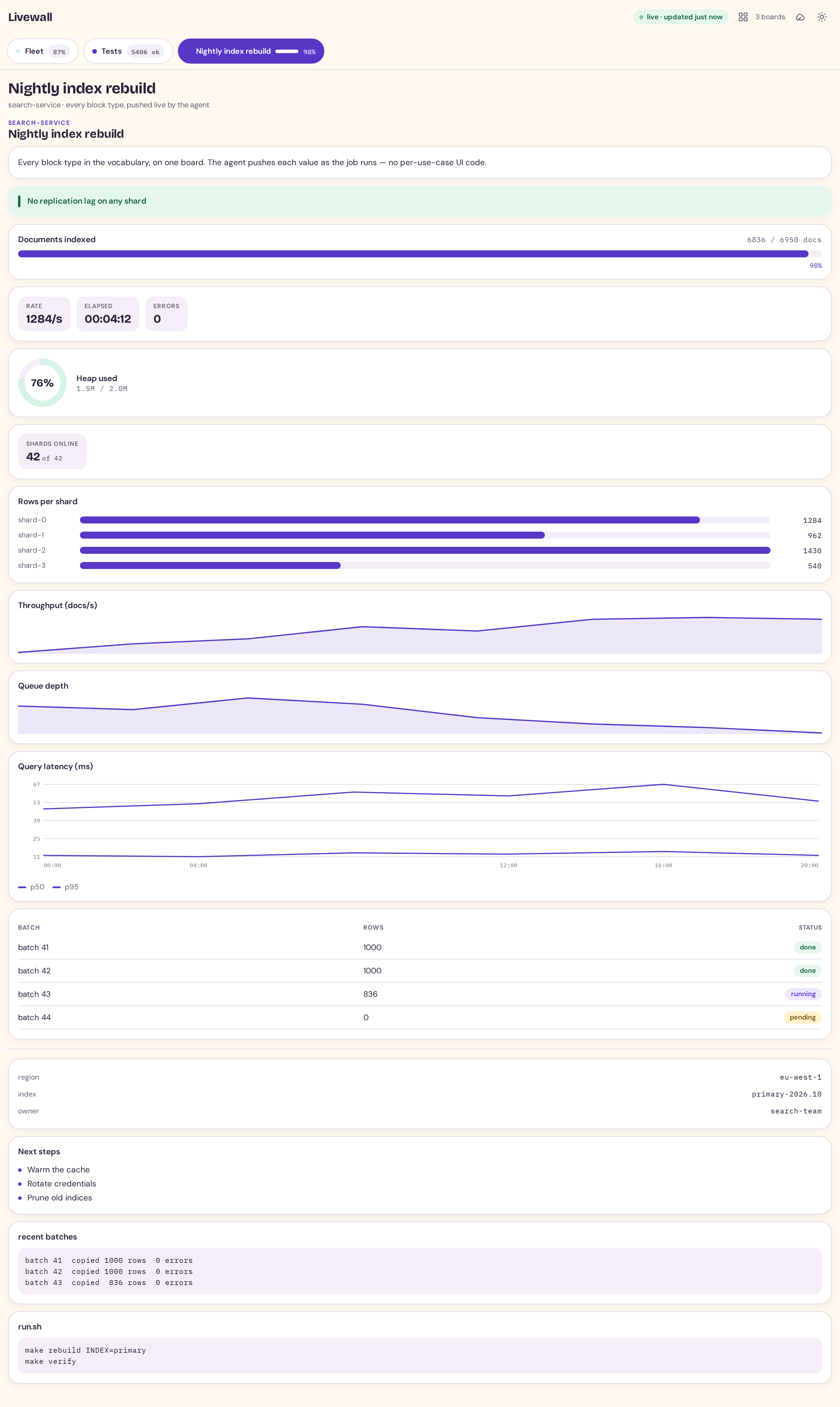
Task: Switch to the Tests board tab
Action: [128, 51]
